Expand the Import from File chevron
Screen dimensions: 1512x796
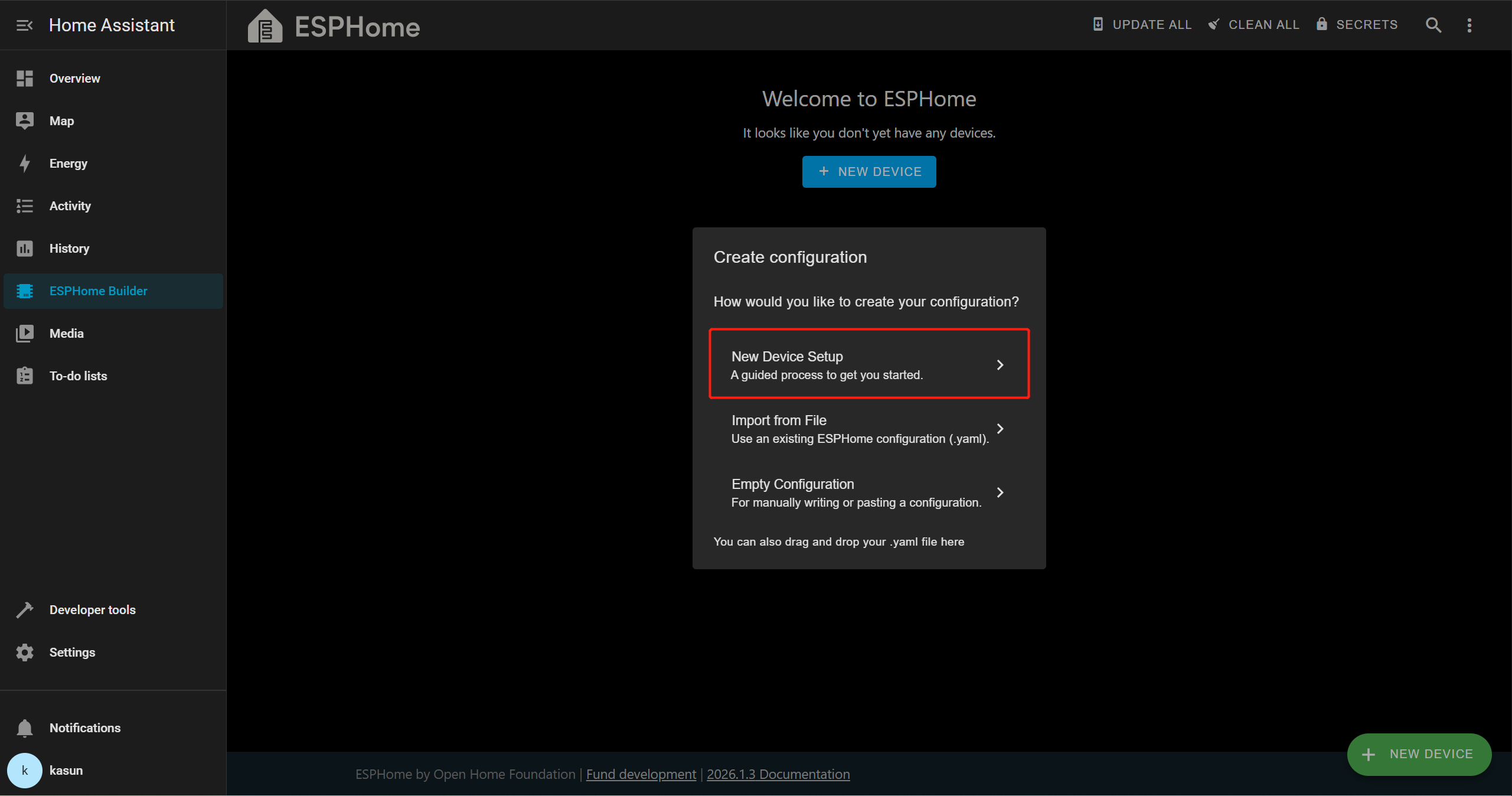[1000, 429]
